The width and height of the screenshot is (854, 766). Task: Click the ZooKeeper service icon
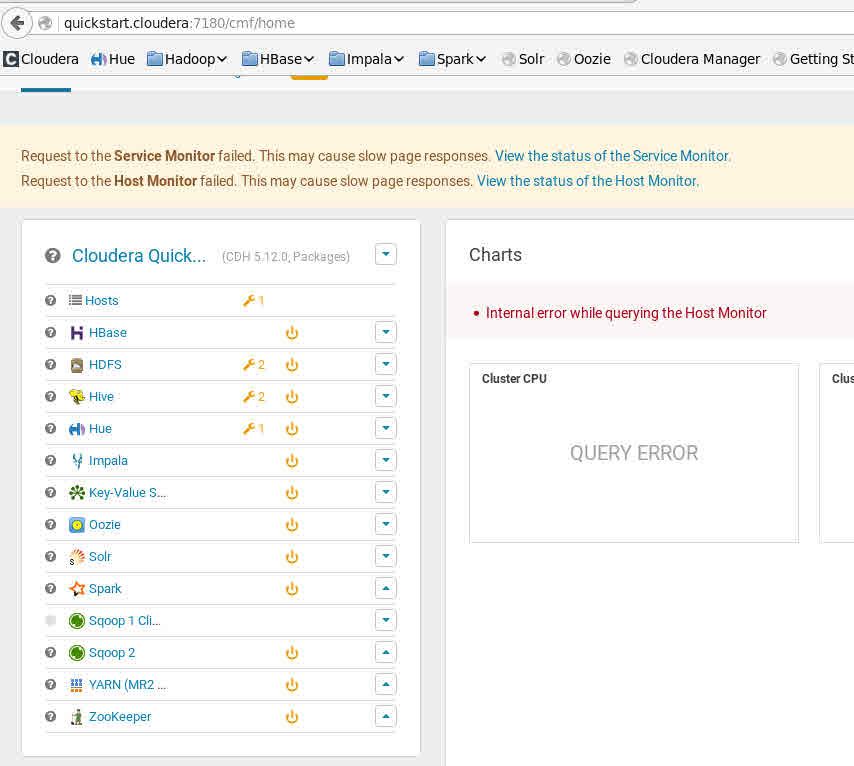pyautogui.click(x=77, y=717)
